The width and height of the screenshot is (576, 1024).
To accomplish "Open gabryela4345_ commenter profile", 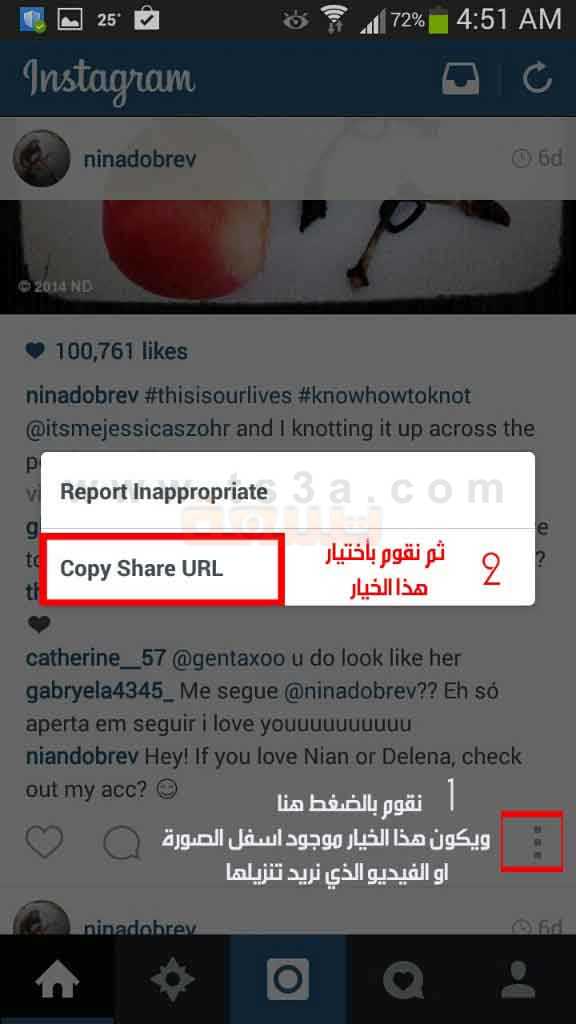I will 99,690.
